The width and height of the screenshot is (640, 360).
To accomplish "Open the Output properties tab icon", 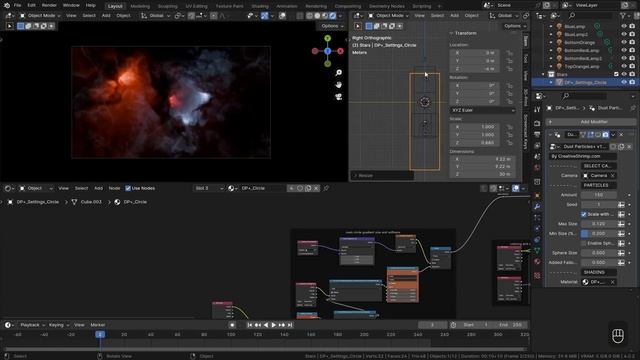I will point(537,135).
